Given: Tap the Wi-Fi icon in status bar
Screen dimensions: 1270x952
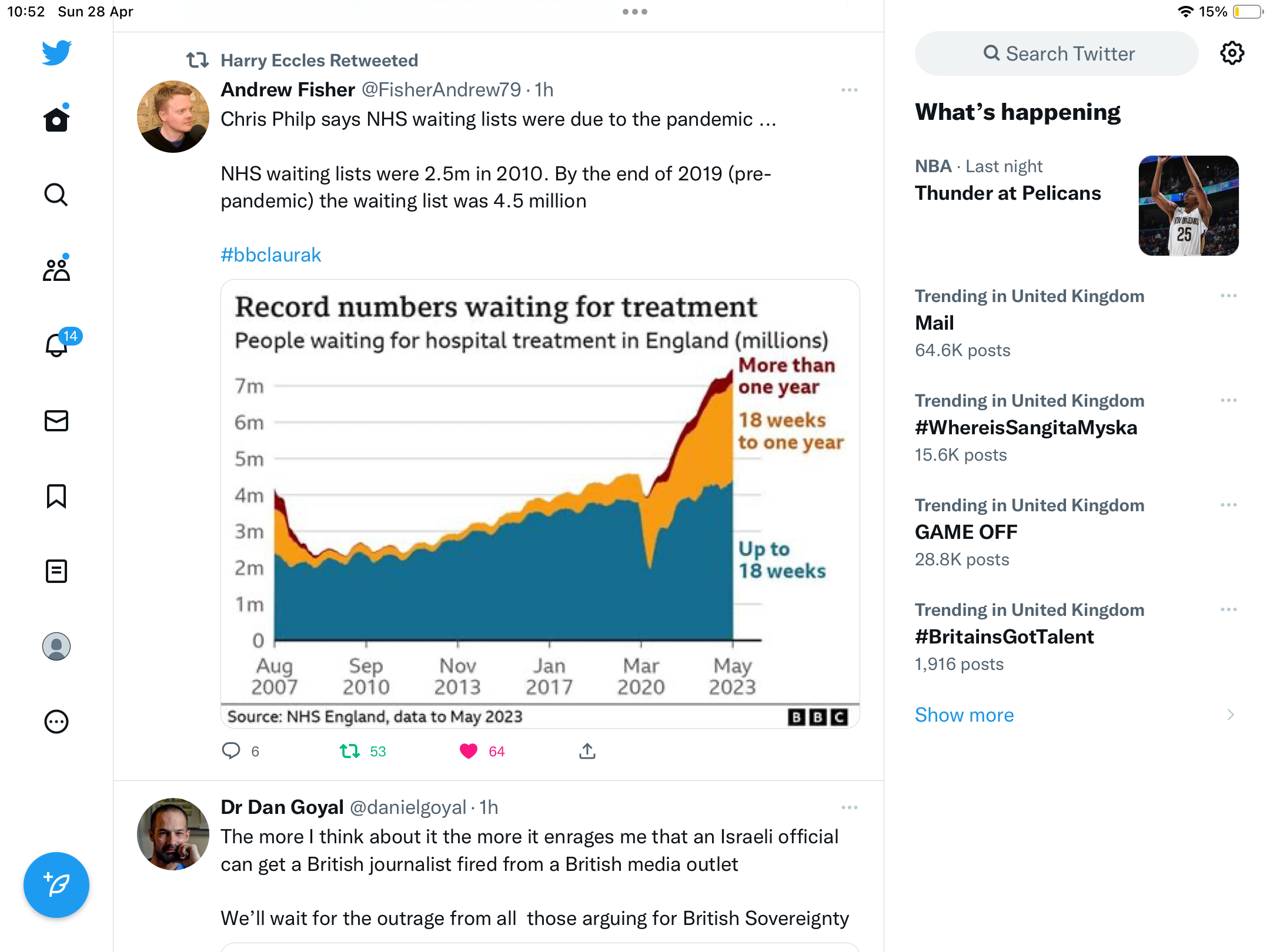Looking at the screenshot, I should coord(1185,12).
